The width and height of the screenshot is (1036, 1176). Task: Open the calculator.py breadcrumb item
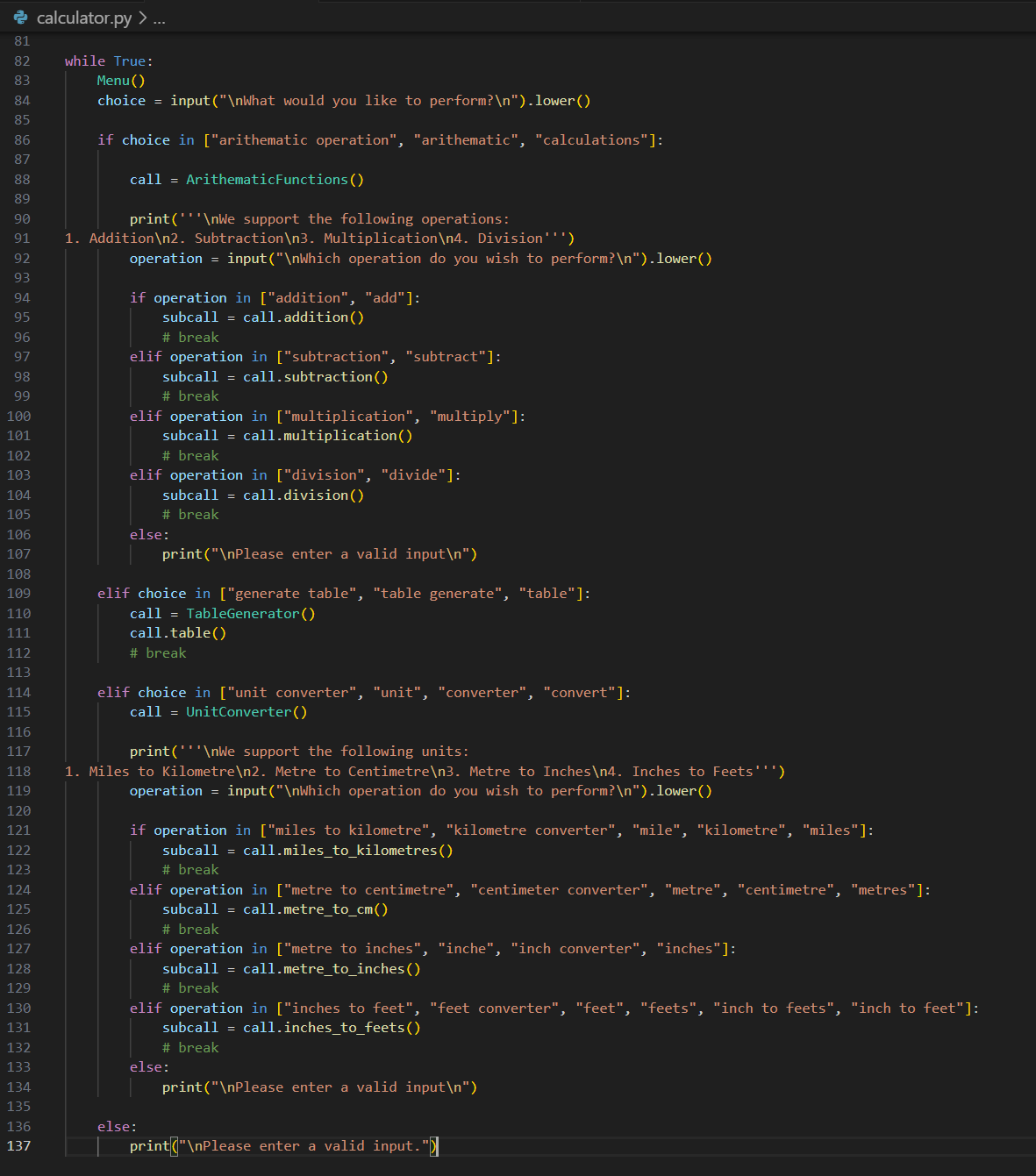pos(83,18)
